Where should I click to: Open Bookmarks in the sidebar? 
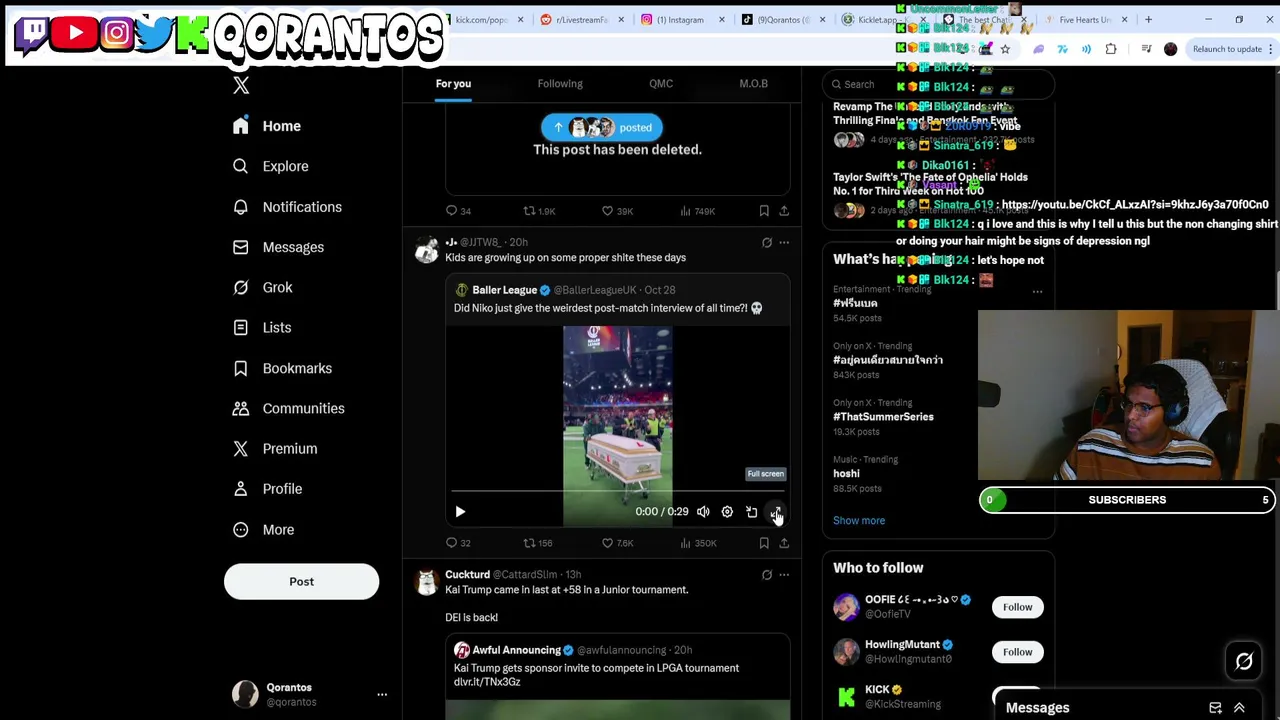coord(282,368)
